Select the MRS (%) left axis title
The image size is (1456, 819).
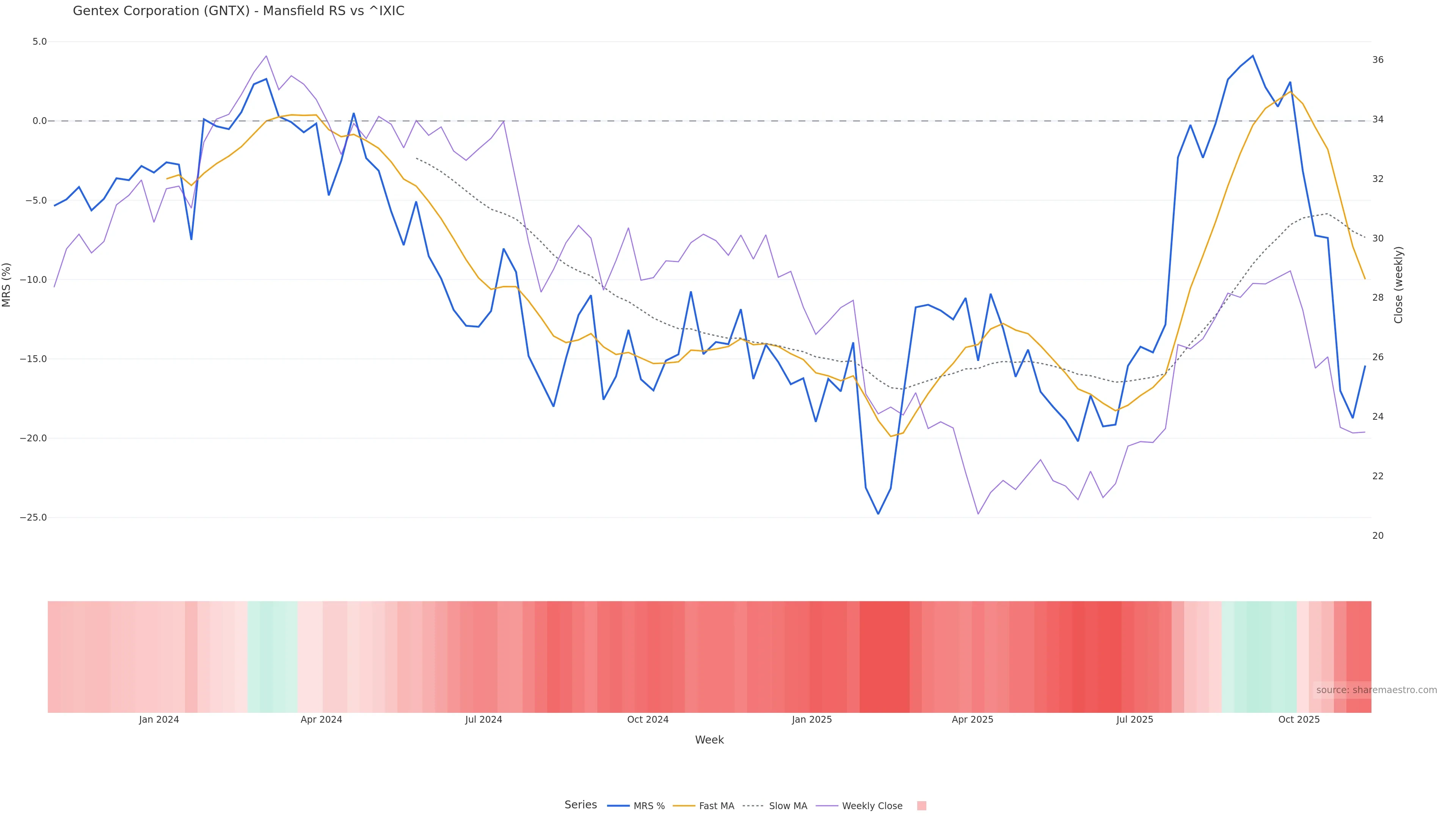pyautogui.click(x=7, y=285)
